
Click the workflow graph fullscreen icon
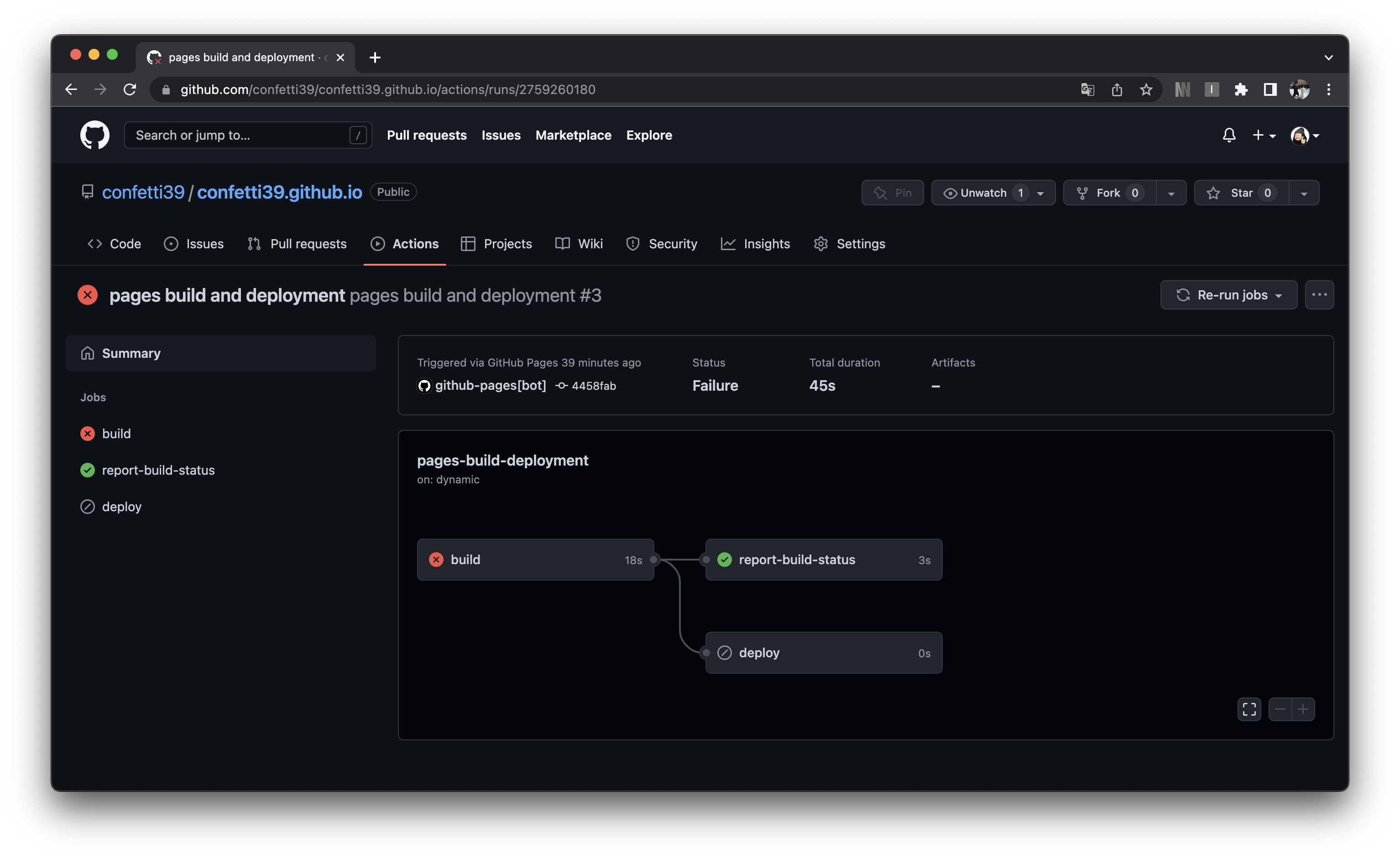(1249, 709)
